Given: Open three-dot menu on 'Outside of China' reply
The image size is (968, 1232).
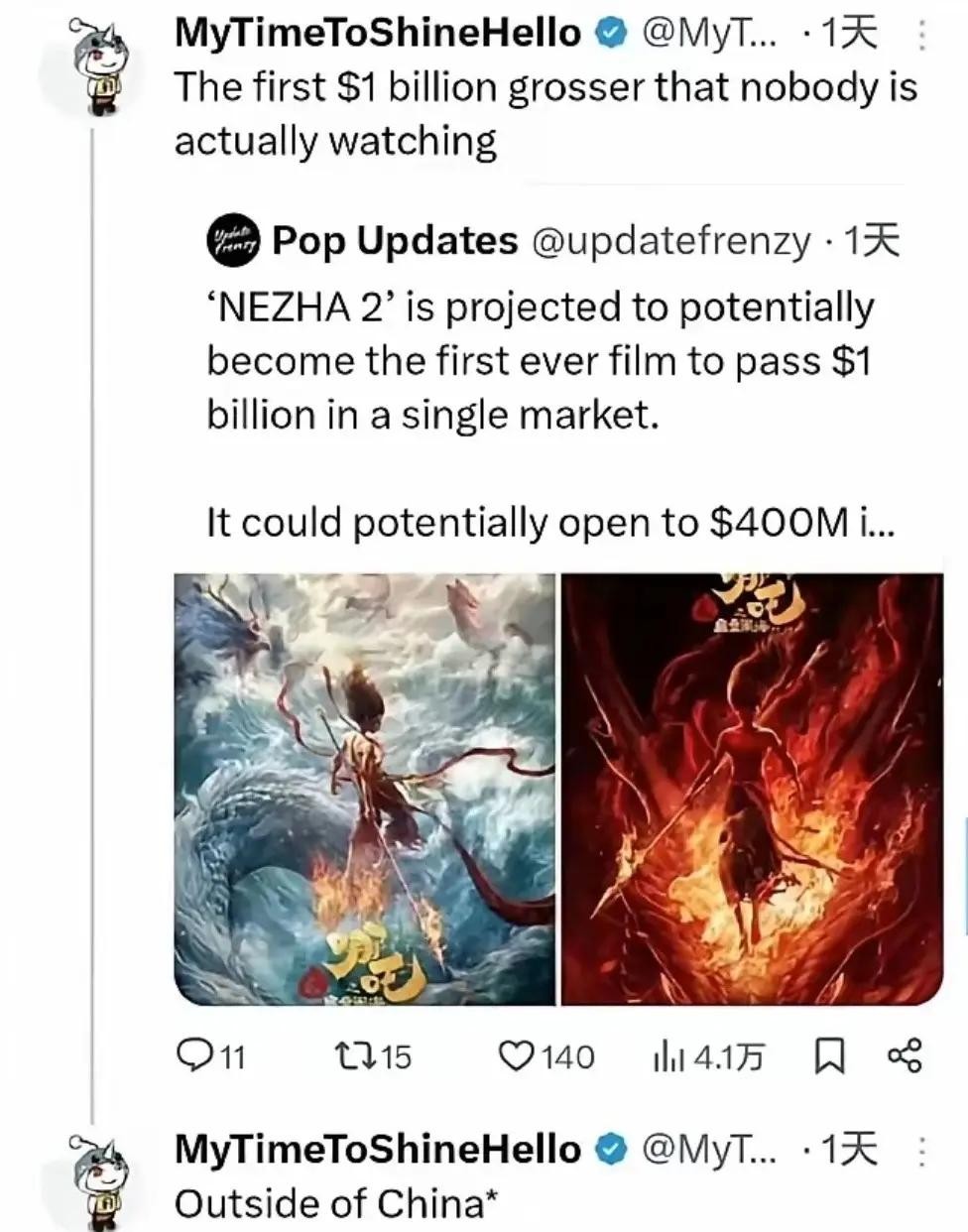Looking at the screenshot, I should (921, 1152).
